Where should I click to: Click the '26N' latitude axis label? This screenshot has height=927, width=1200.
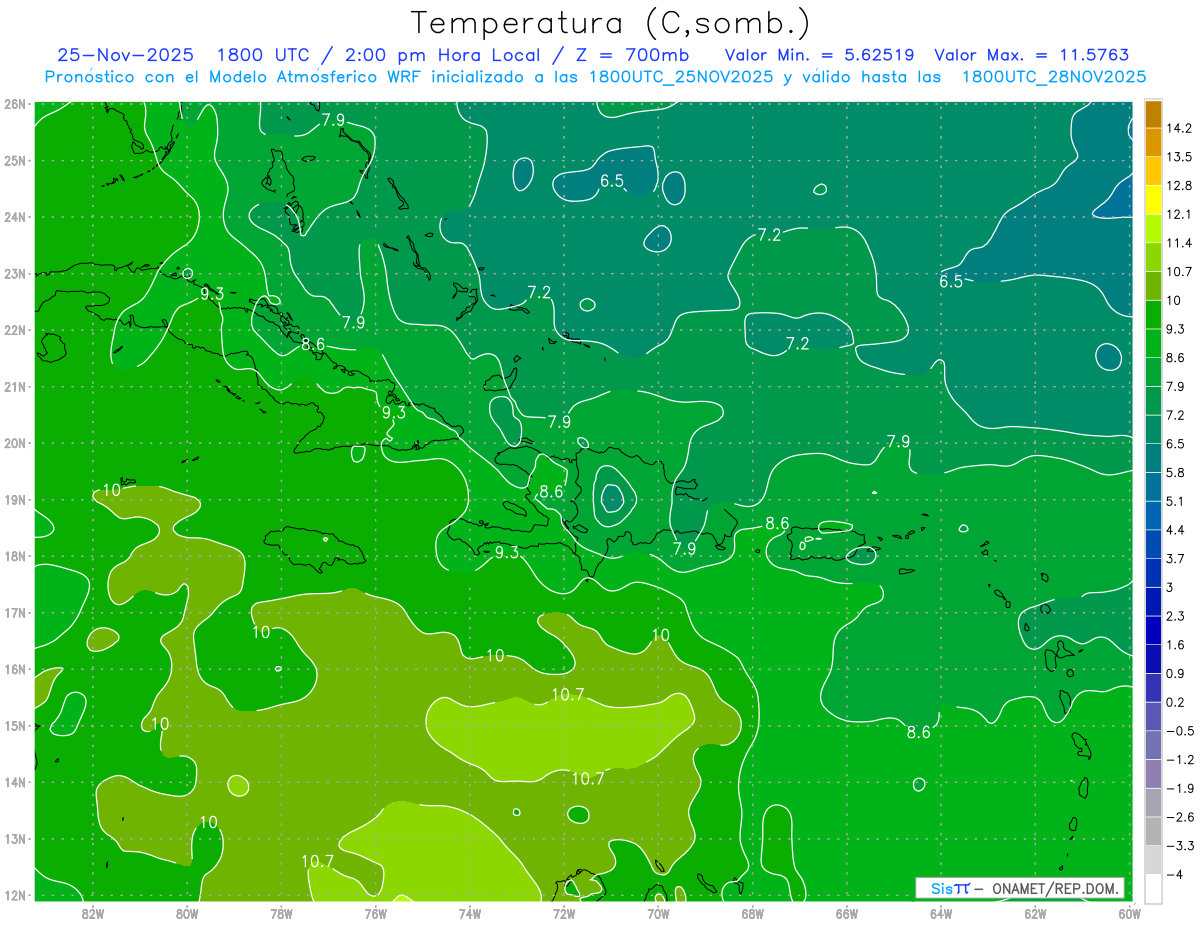pyautogui.click(x=14, y=104)
